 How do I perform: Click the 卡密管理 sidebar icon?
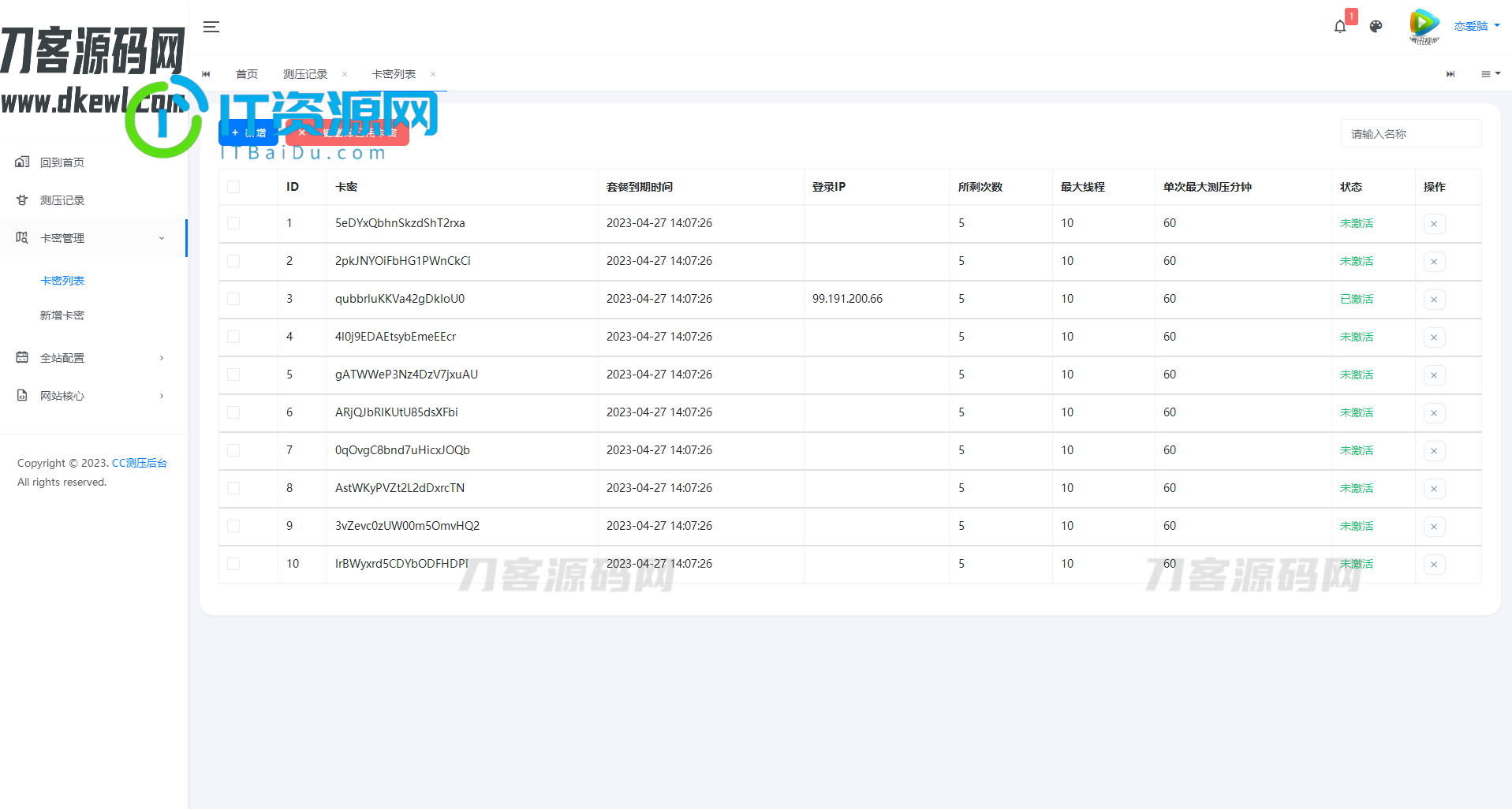point(22,237)
